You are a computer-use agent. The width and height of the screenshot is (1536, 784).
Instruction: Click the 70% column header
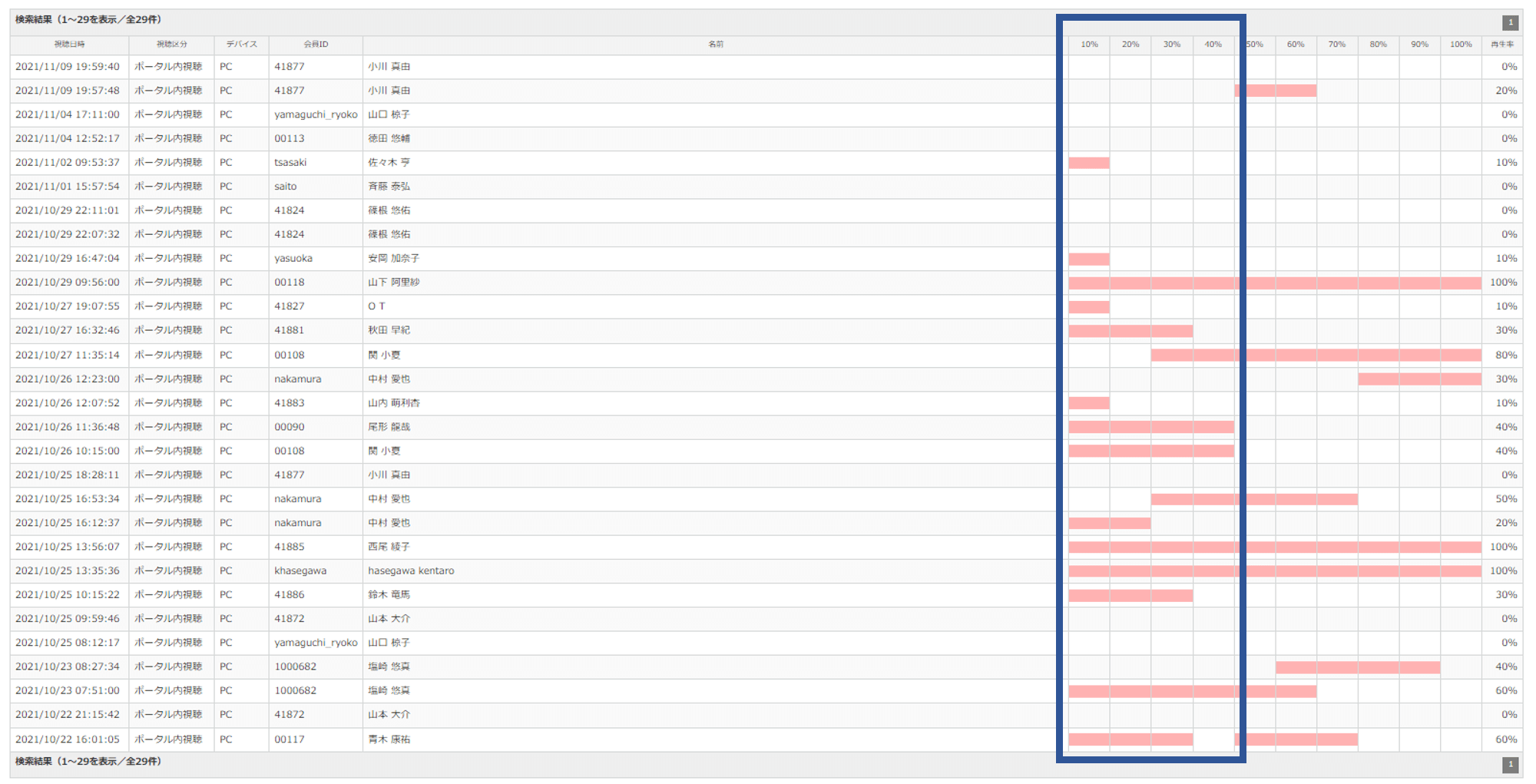tap(1336, 45)
